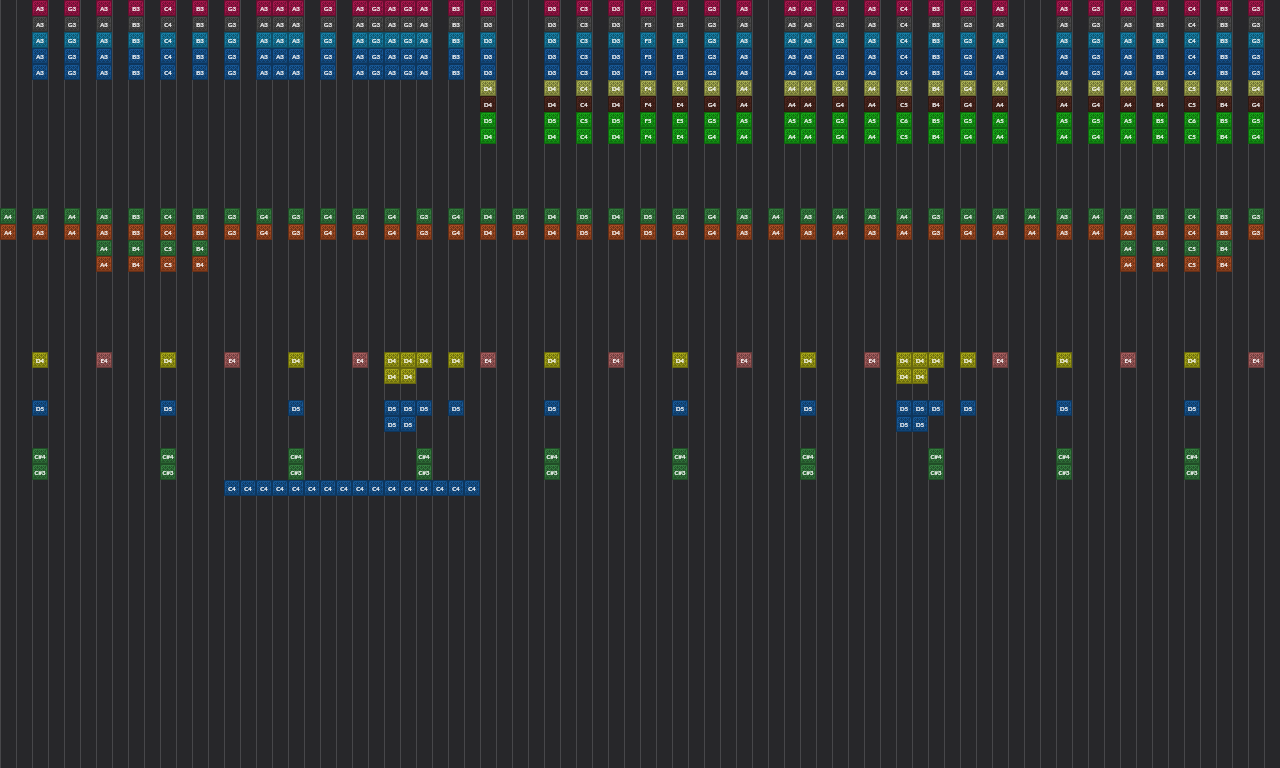The image size is (1280, 768).
Task: Select the last C4 in the bottom blue row
Action: click(472, 488)
